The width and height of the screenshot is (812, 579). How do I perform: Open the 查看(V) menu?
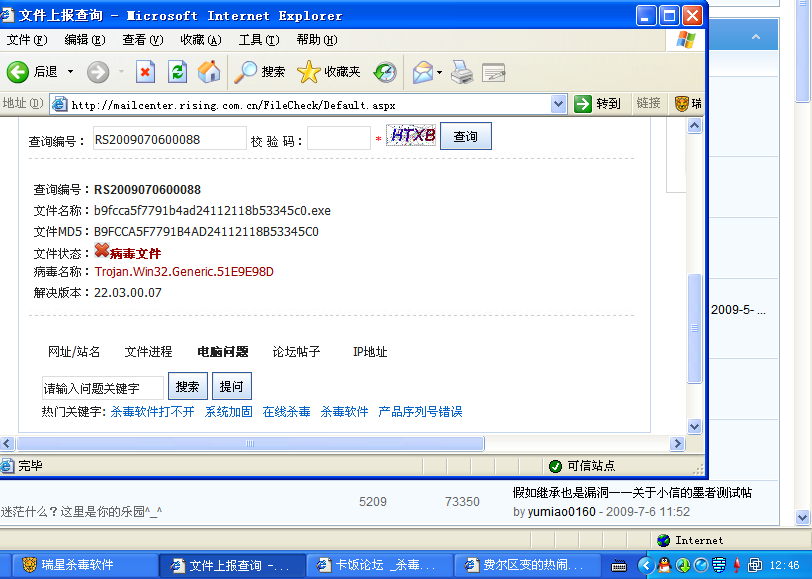142,40
